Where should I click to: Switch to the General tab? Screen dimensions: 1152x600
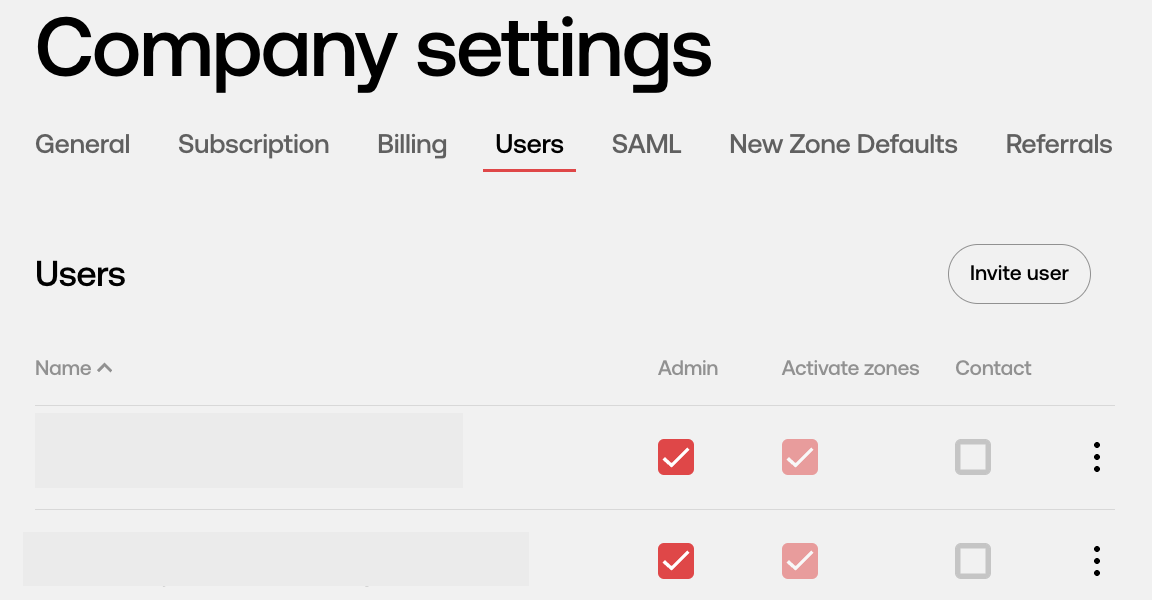point(82,144)
